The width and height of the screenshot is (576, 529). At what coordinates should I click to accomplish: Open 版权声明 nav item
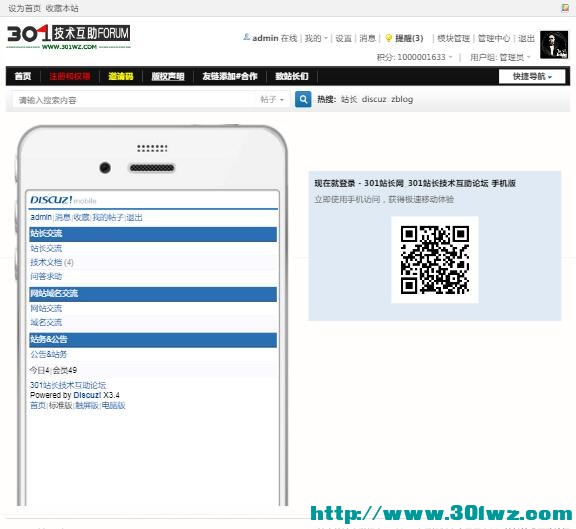tap(168, 76)
